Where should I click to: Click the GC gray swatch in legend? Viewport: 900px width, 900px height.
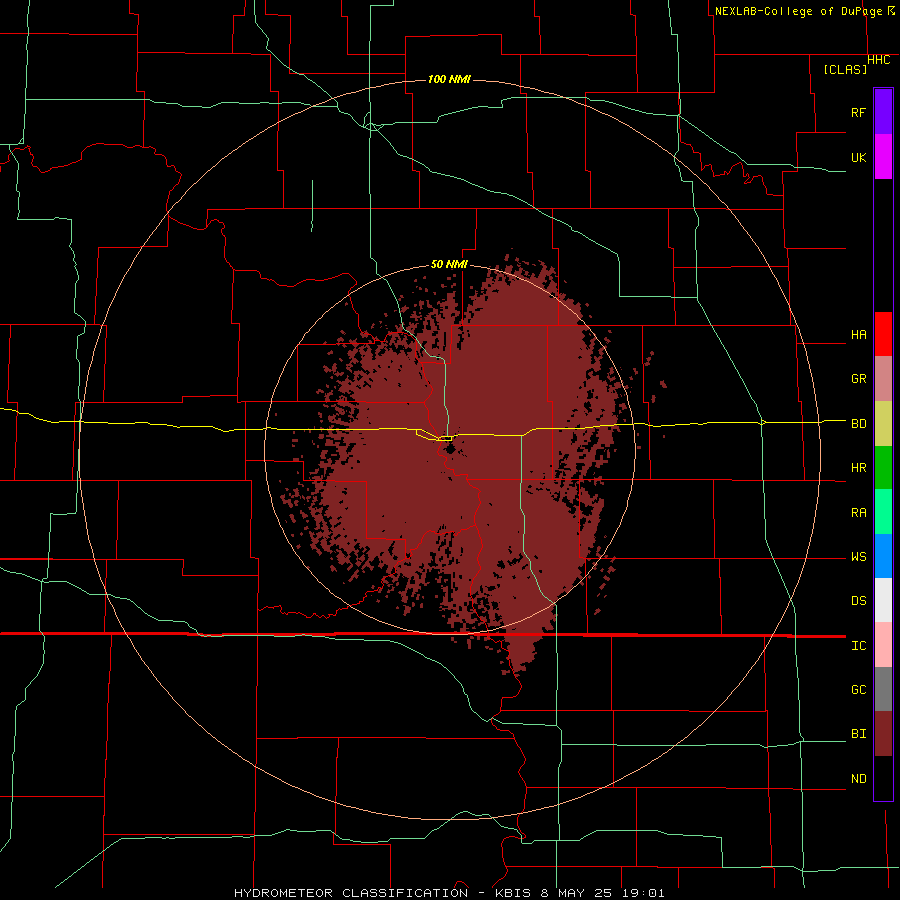pyautogui.click(x=883, y=689)
